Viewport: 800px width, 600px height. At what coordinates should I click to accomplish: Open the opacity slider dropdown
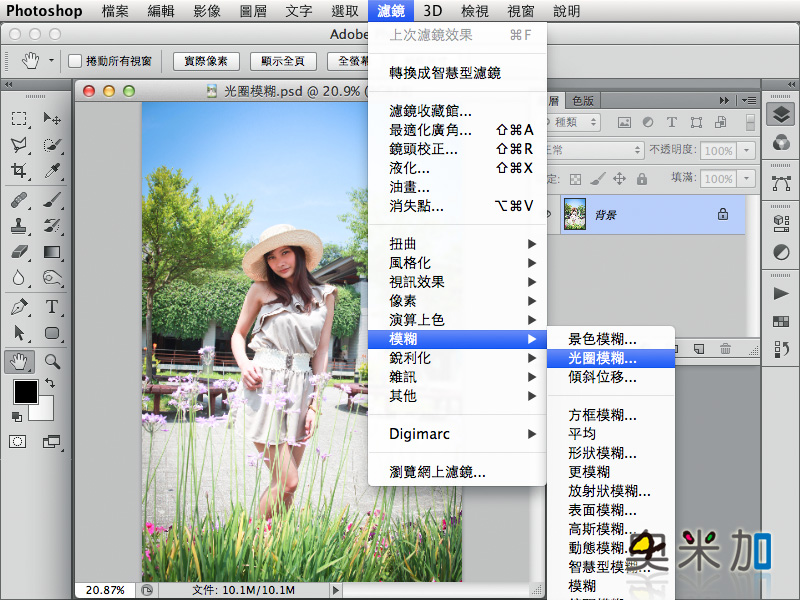pos(746,151)
